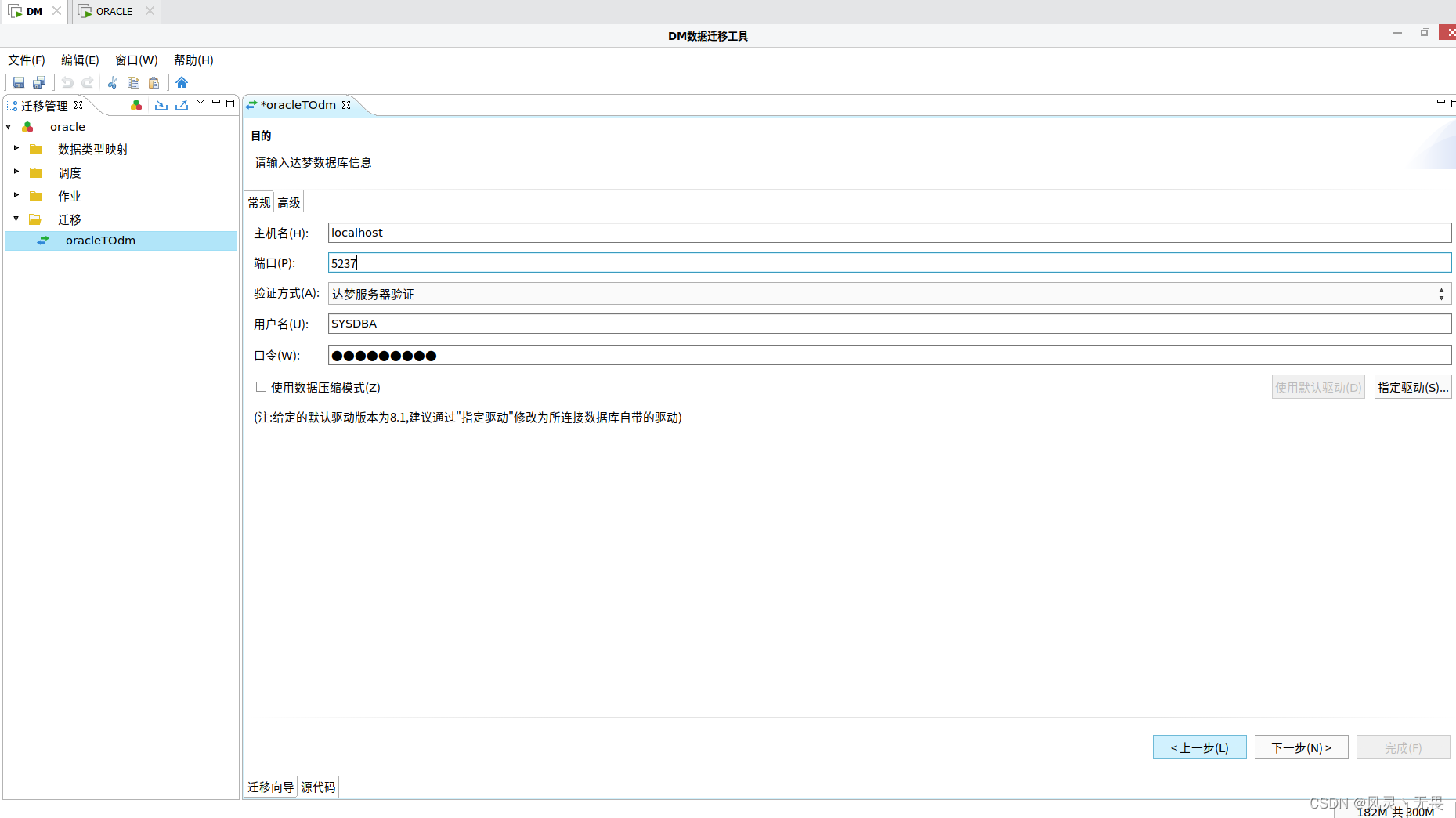Click the 完成(F) finish button
The image size is (1456, 818).
point(1404,747)
